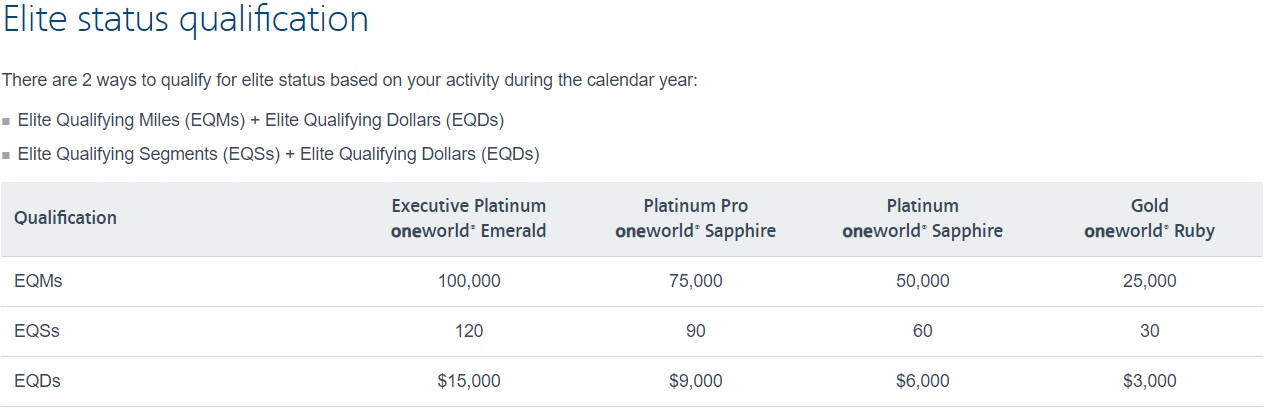Select the 60 EQSs cell
1266x415 pixels.
(x=922, y=331)
